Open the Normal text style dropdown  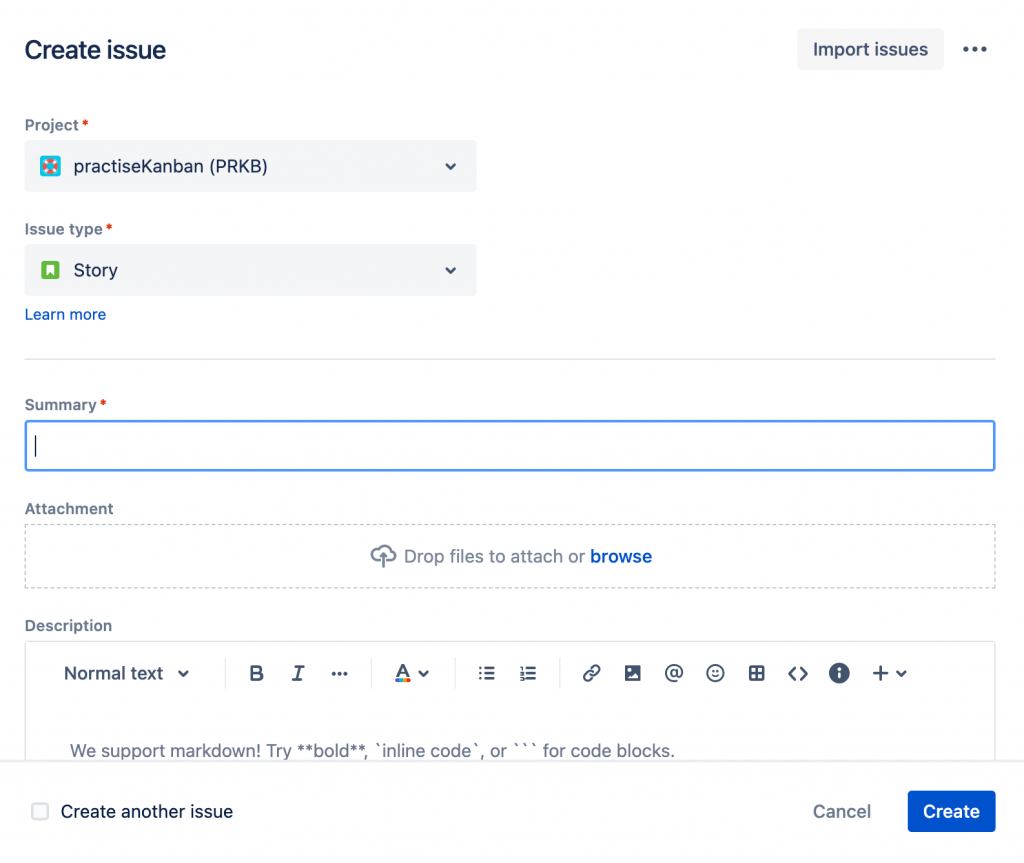(x=126, y=674)
